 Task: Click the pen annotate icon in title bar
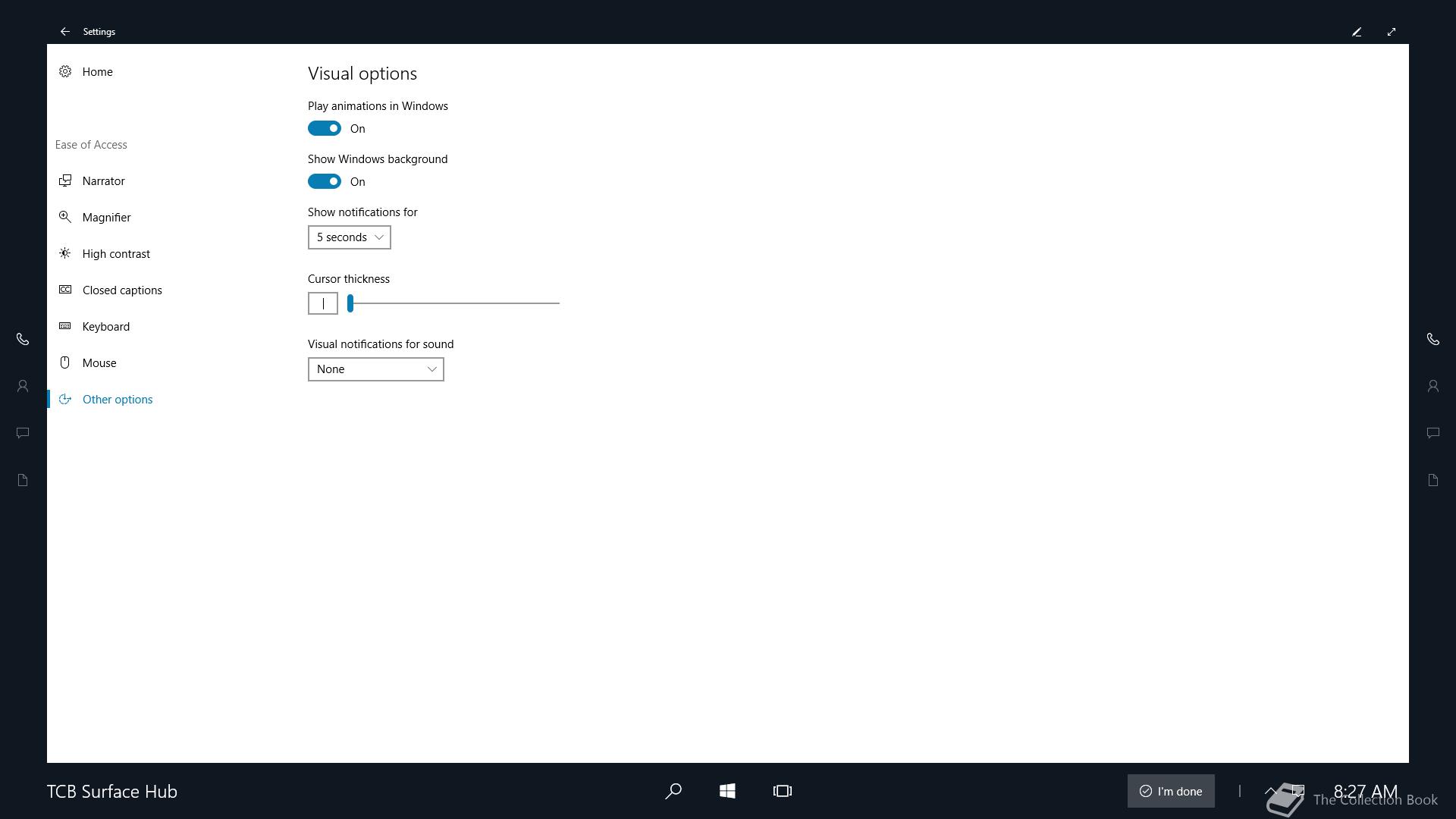(1357, 31)
